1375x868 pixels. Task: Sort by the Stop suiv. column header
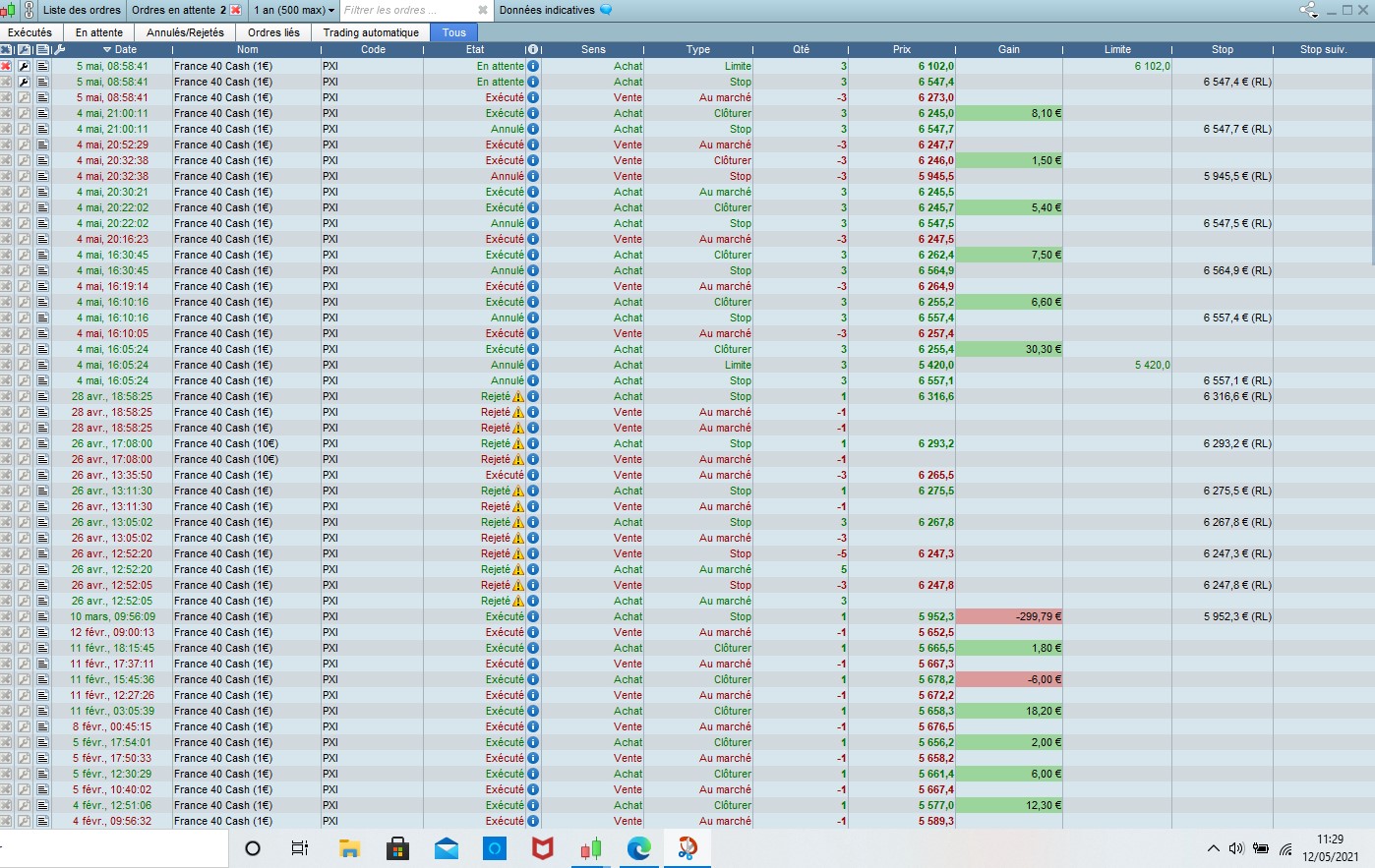point(1323,49)
